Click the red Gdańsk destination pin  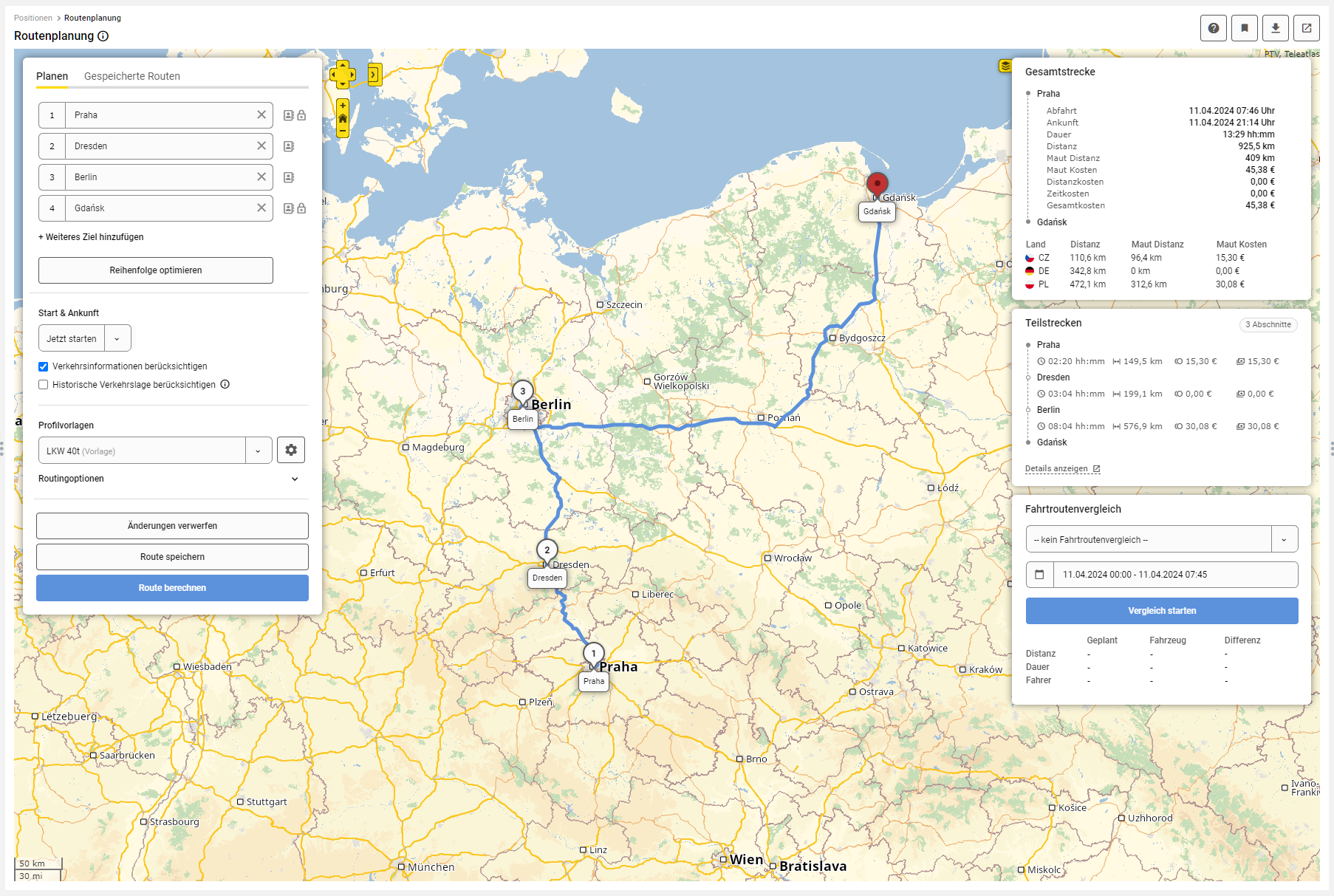point(877,184)
